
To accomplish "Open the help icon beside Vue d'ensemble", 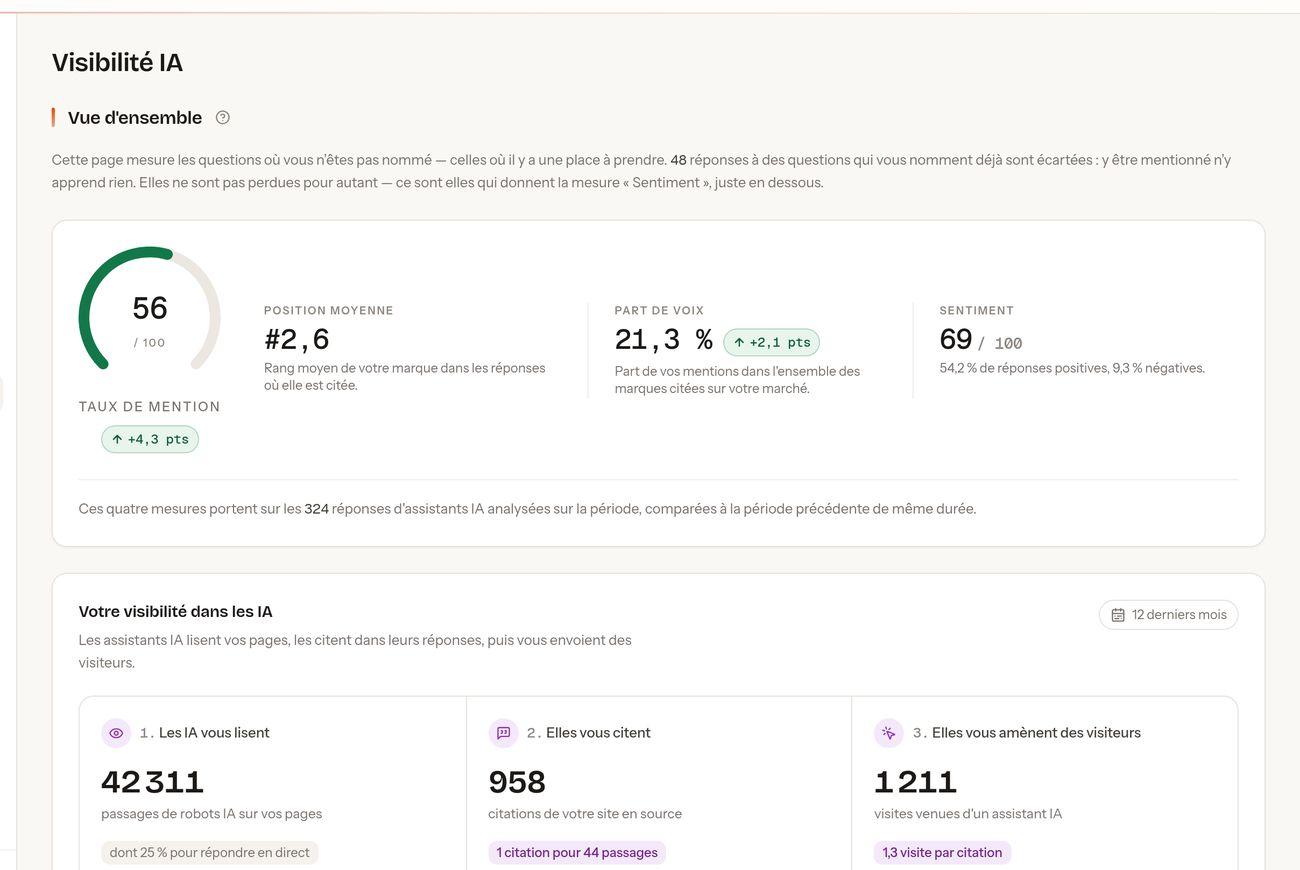I will point(223,118).
